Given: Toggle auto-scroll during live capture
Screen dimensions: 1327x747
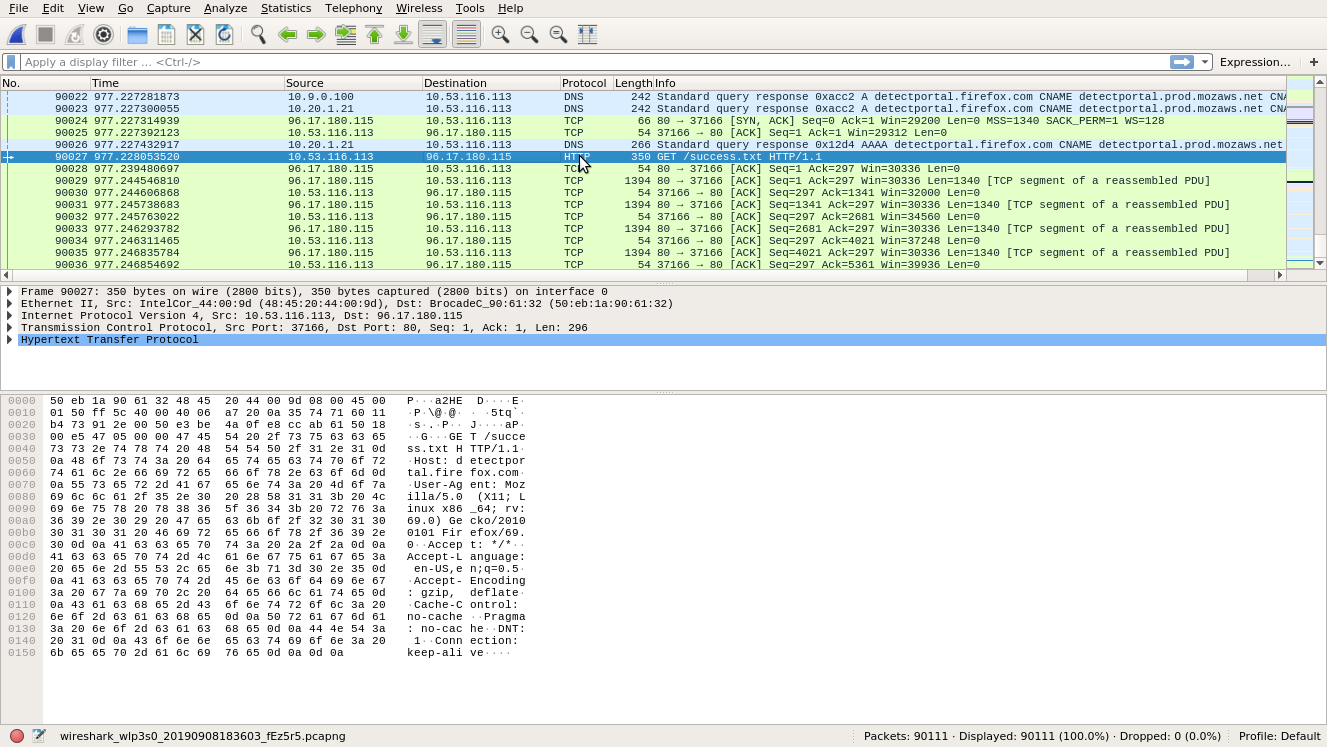Looking at the screenshot, I should [x=432, y=35].
